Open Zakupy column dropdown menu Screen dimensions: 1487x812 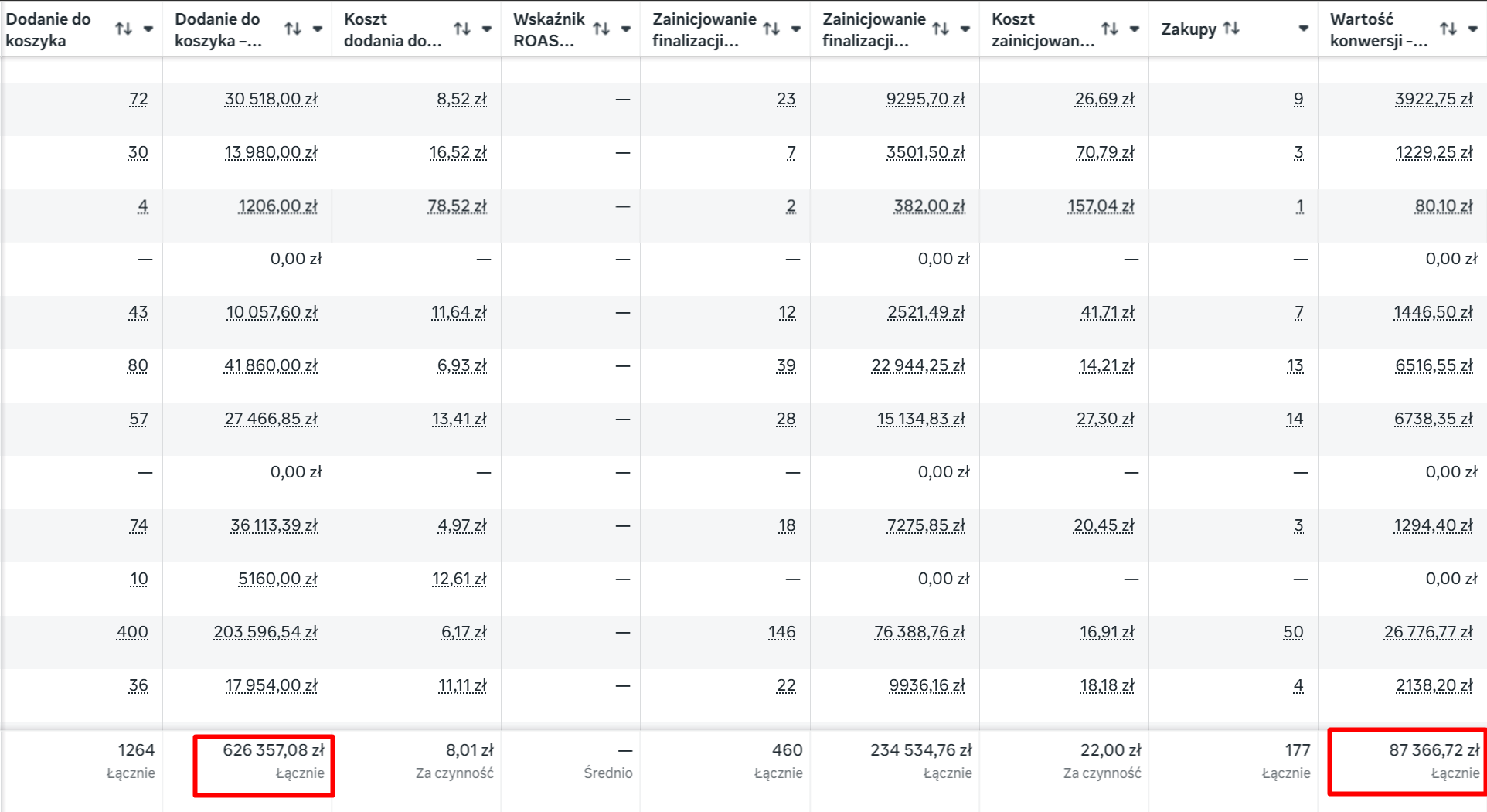(x=1304, y=29)
